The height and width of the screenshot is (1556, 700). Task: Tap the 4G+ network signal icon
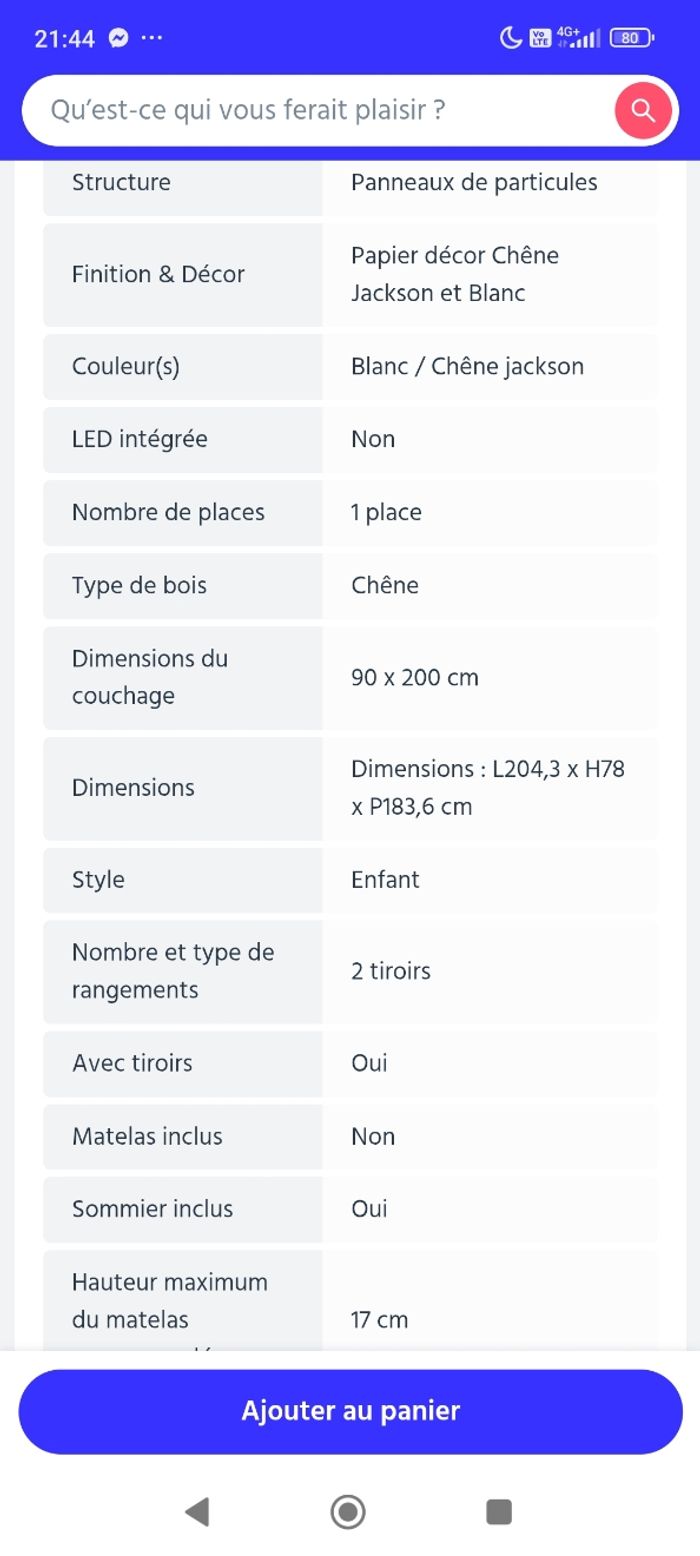pyautogui.click(x=580, y=37)
